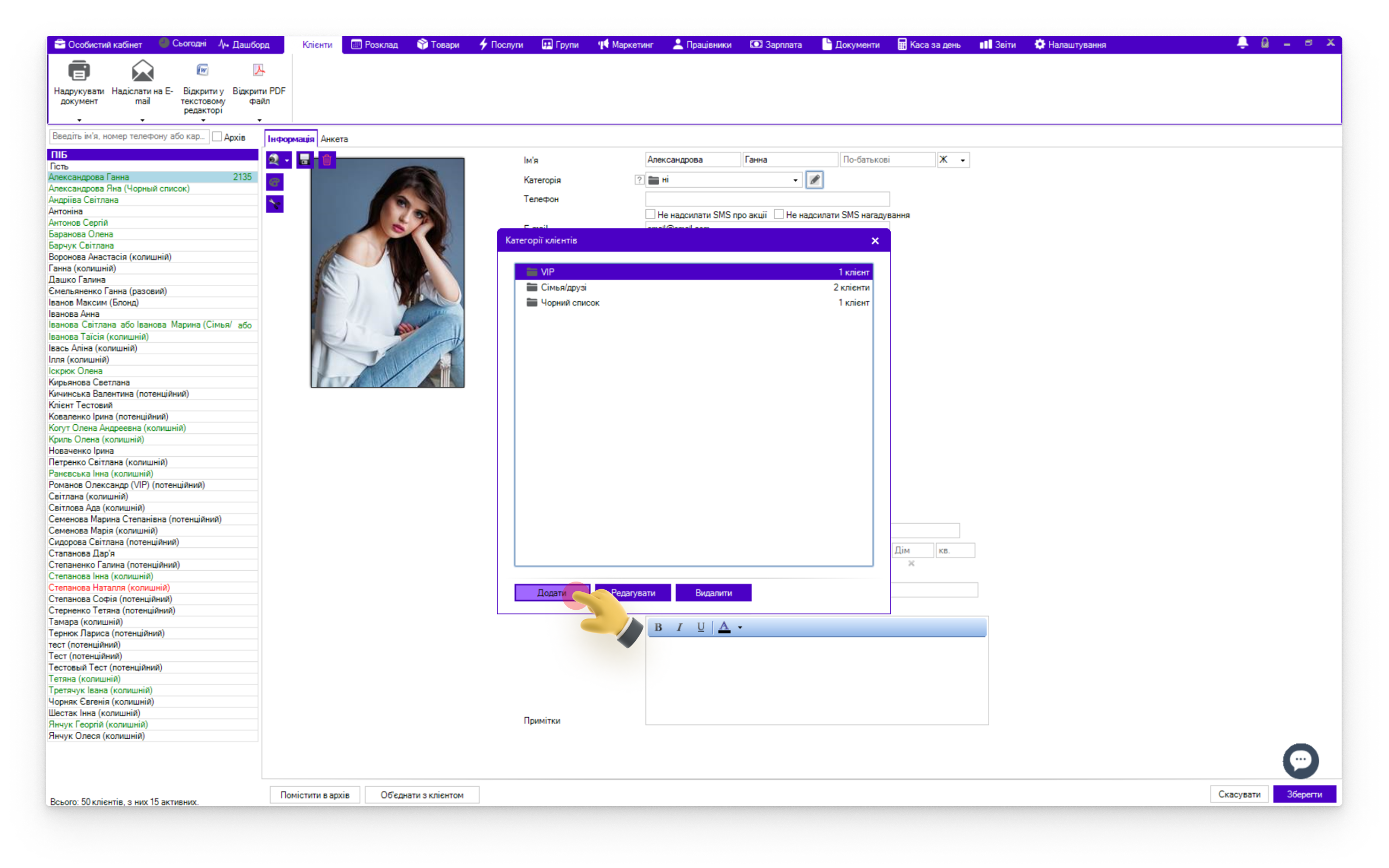The height and width of the screenshot is (868, 1389).
Task: Click the client search input field
Action: click(x=129, y=137)
